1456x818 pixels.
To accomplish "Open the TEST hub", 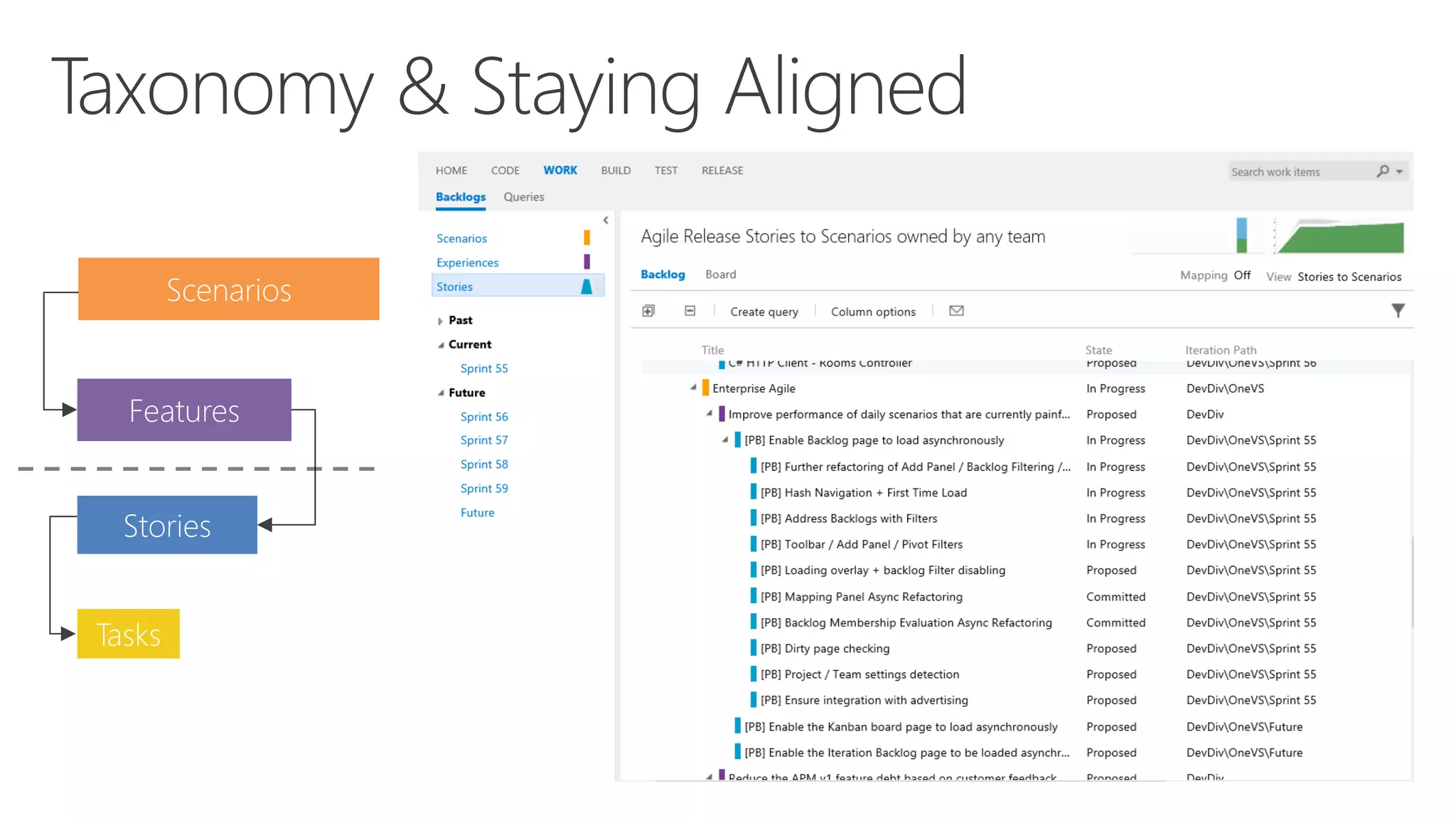I will pos(666,171).
